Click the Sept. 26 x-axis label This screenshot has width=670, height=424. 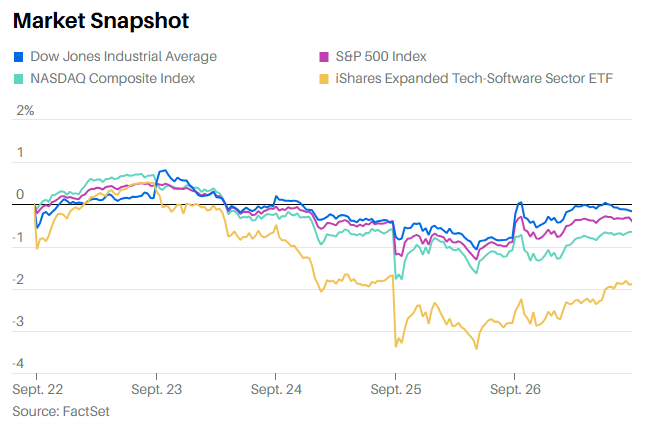point(515,387)
